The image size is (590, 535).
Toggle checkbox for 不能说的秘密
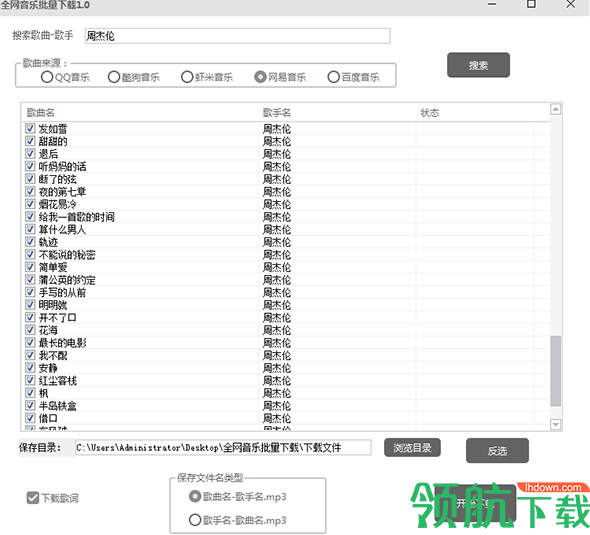coord(30,254)
